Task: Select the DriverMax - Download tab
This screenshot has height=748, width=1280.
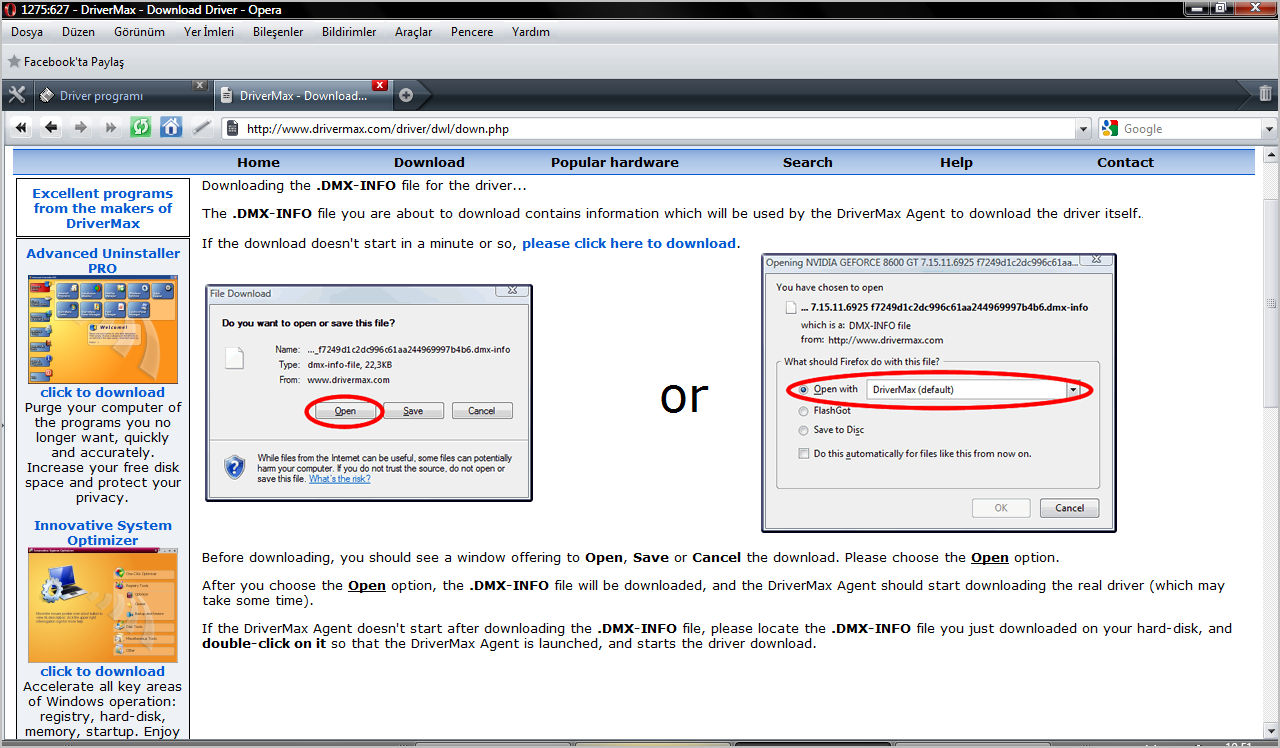Action: tap(303, 96)
